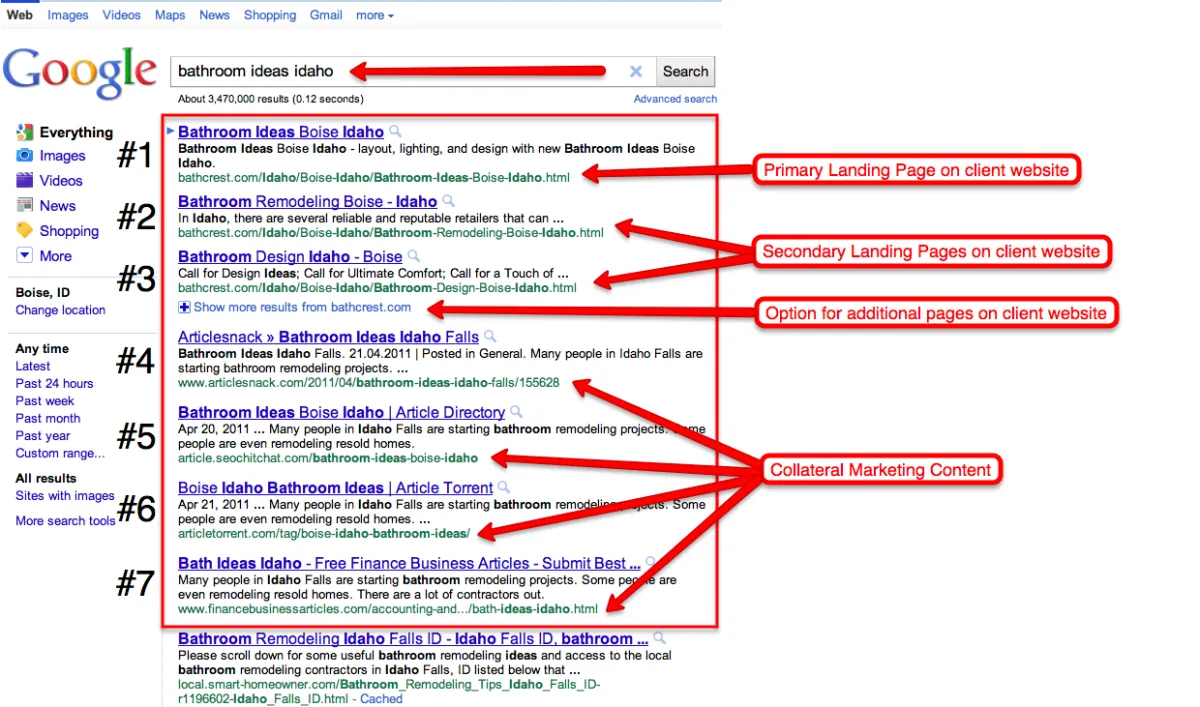Click the Google logo

tap(80, 72)
